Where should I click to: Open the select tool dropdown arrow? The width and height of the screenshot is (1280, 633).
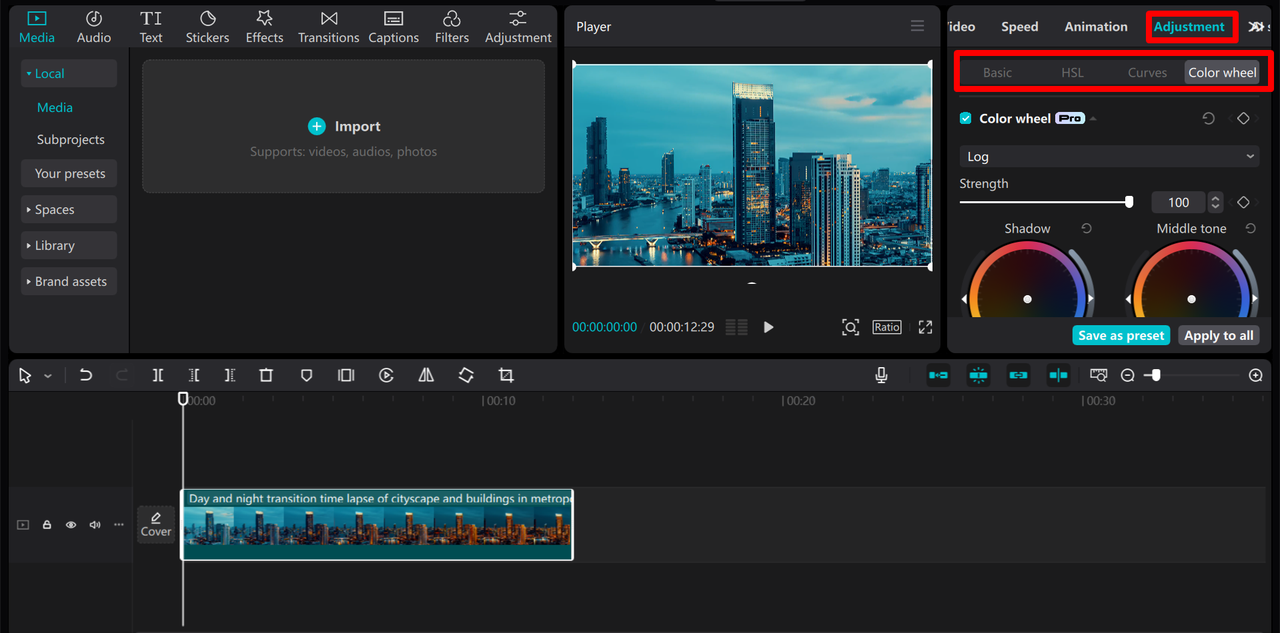pyautogui.click(x=48, y=376)
